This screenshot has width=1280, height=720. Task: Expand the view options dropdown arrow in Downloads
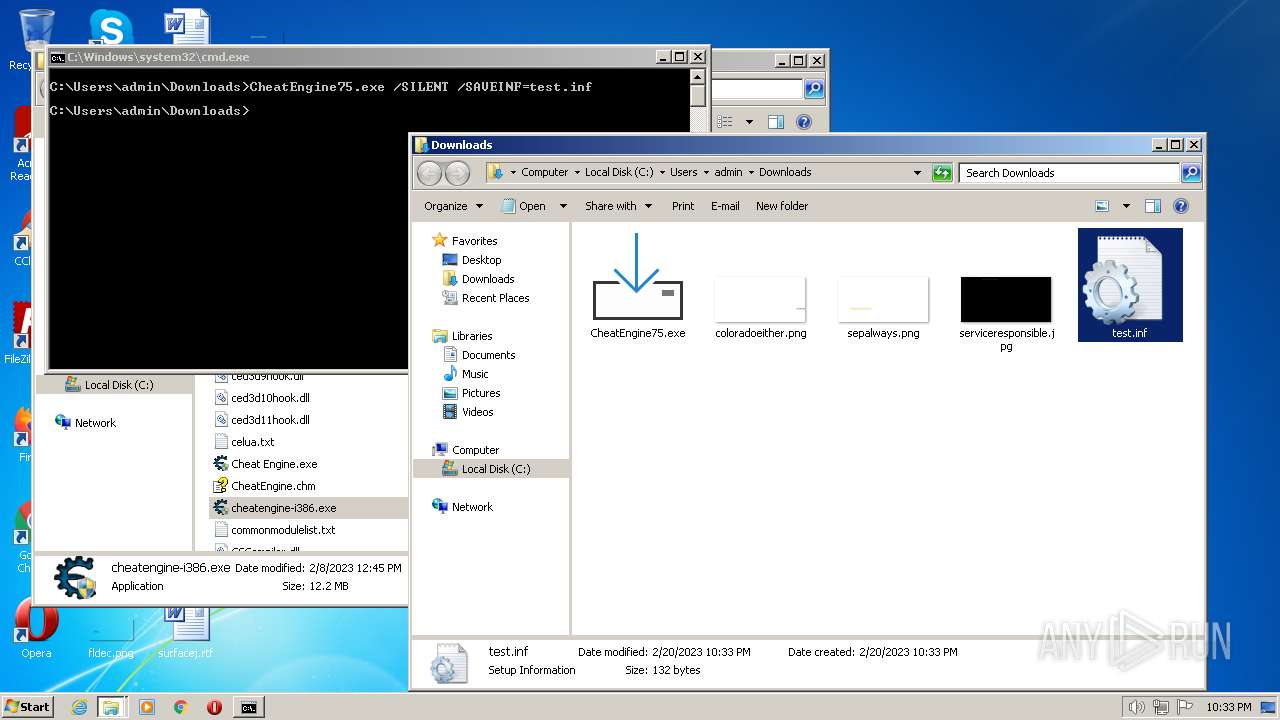click(1126, 206)
